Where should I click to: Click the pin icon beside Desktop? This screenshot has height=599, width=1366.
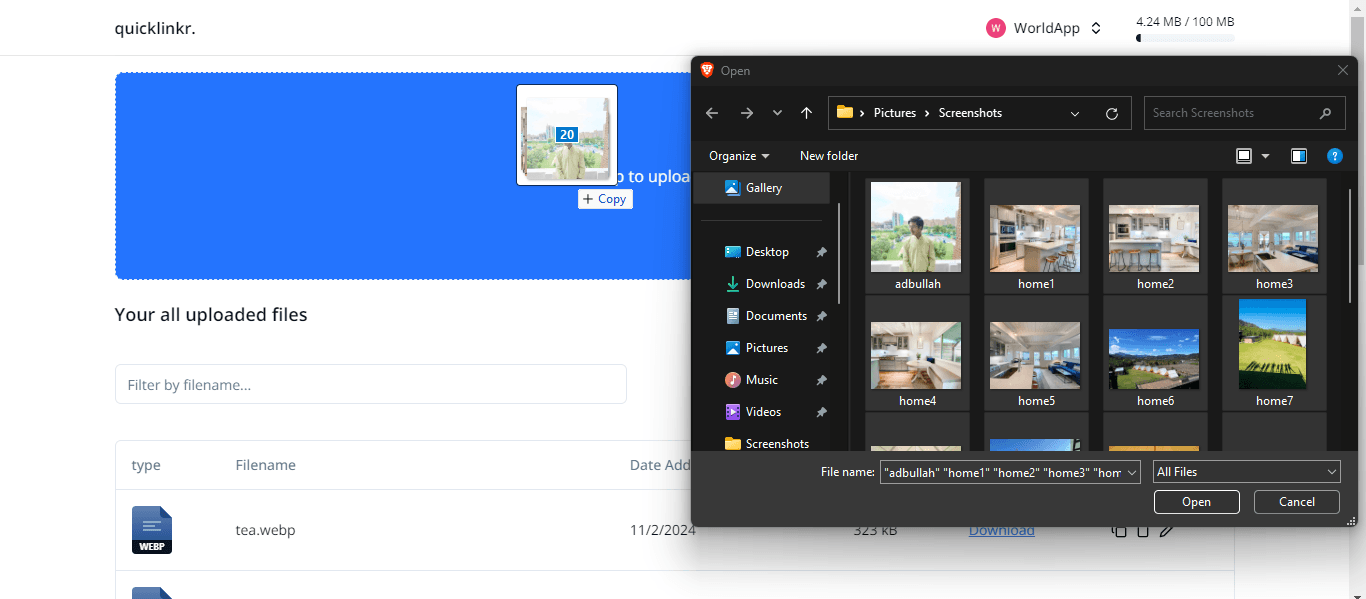(x=821, y=252)
